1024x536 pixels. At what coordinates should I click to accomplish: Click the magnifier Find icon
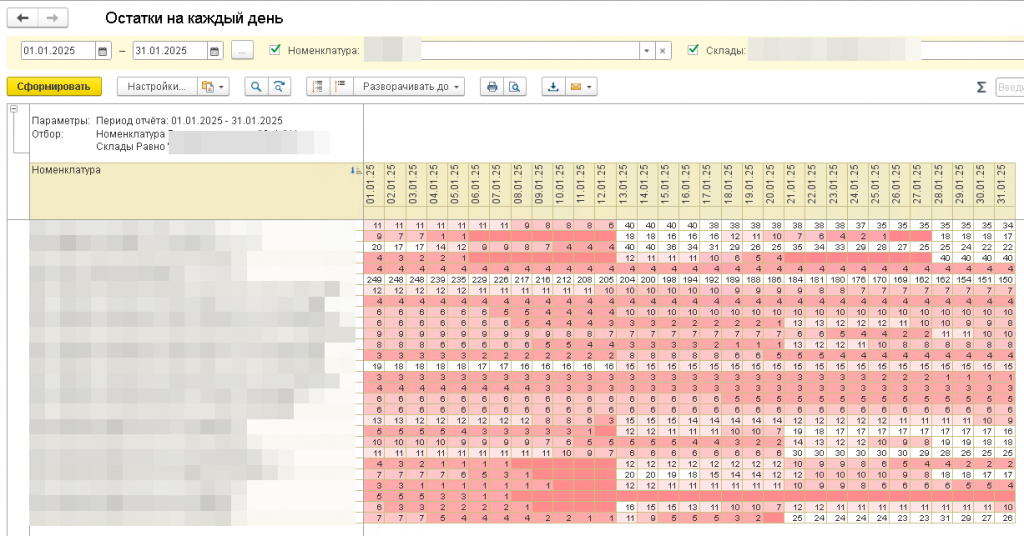256,87
